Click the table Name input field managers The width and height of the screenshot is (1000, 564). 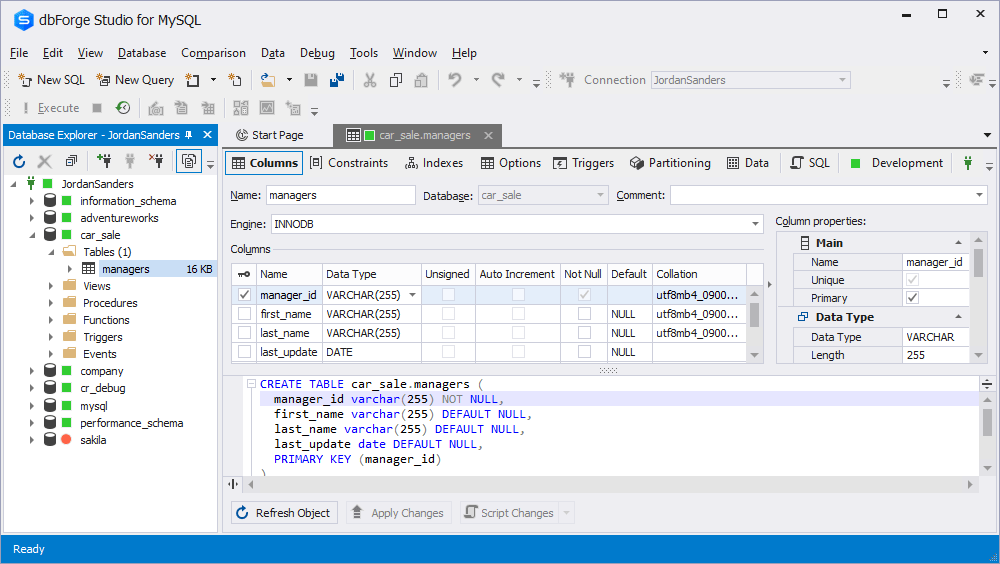pyautogui.click(x=341, y=195)
